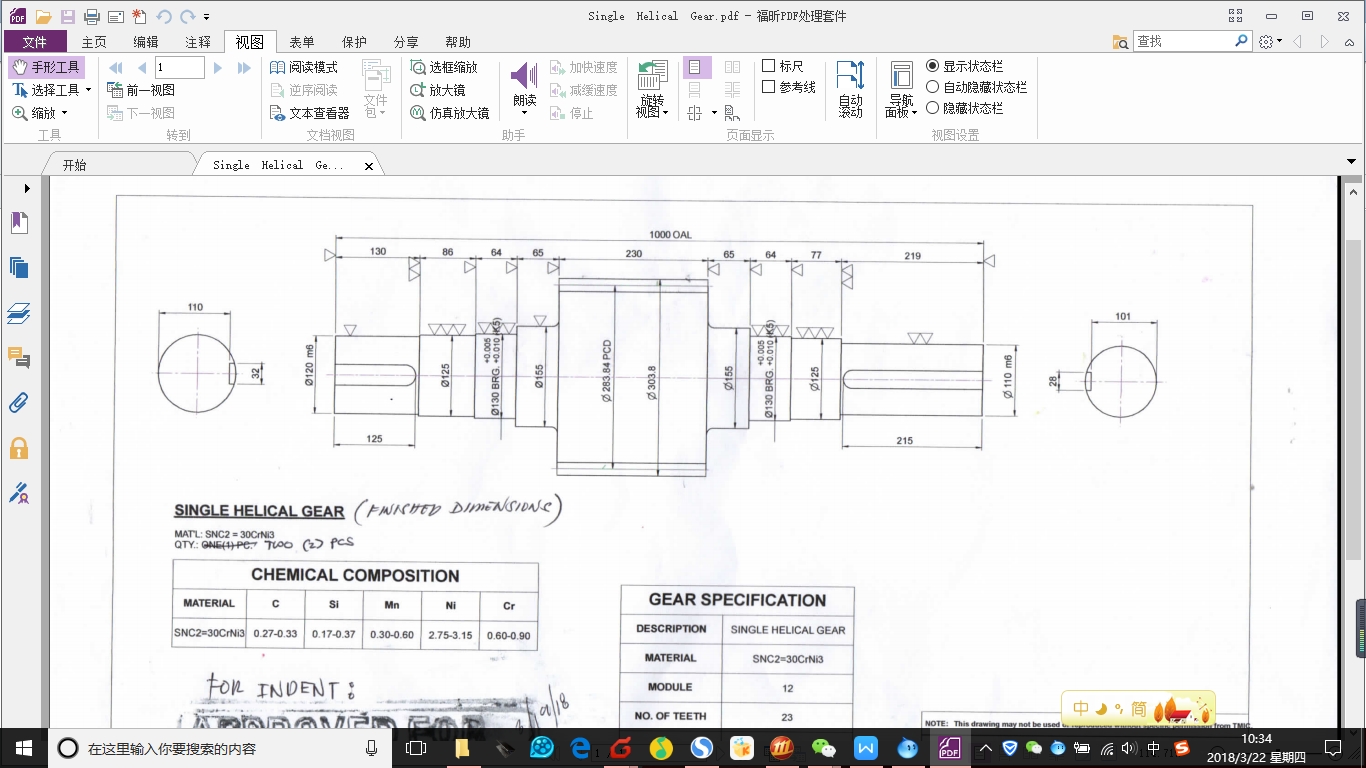Expand the 缩放 zoom dropdown
Image resolution: width=1366 pixels, height=768 pixels.
click(x=40, y=113)
